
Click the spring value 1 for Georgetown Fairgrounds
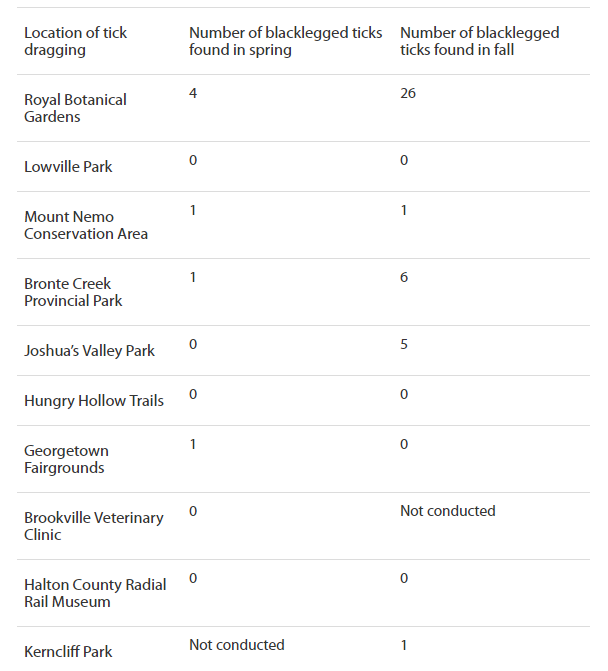tap(193, 444)
